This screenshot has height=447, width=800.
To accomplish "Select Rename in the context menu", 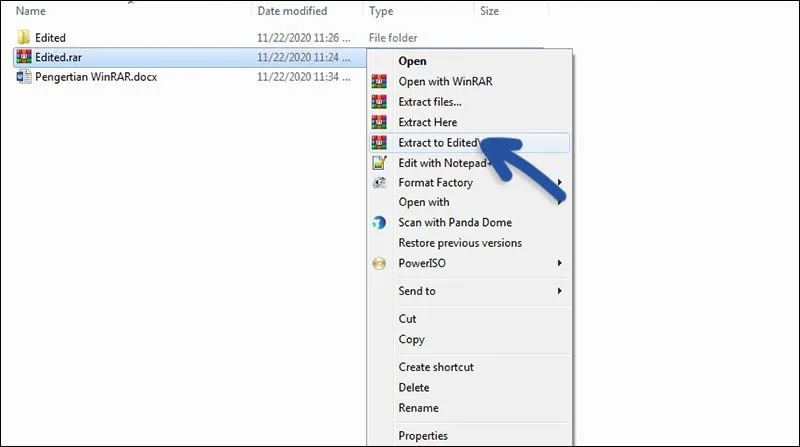I will (x=469, y=408).
